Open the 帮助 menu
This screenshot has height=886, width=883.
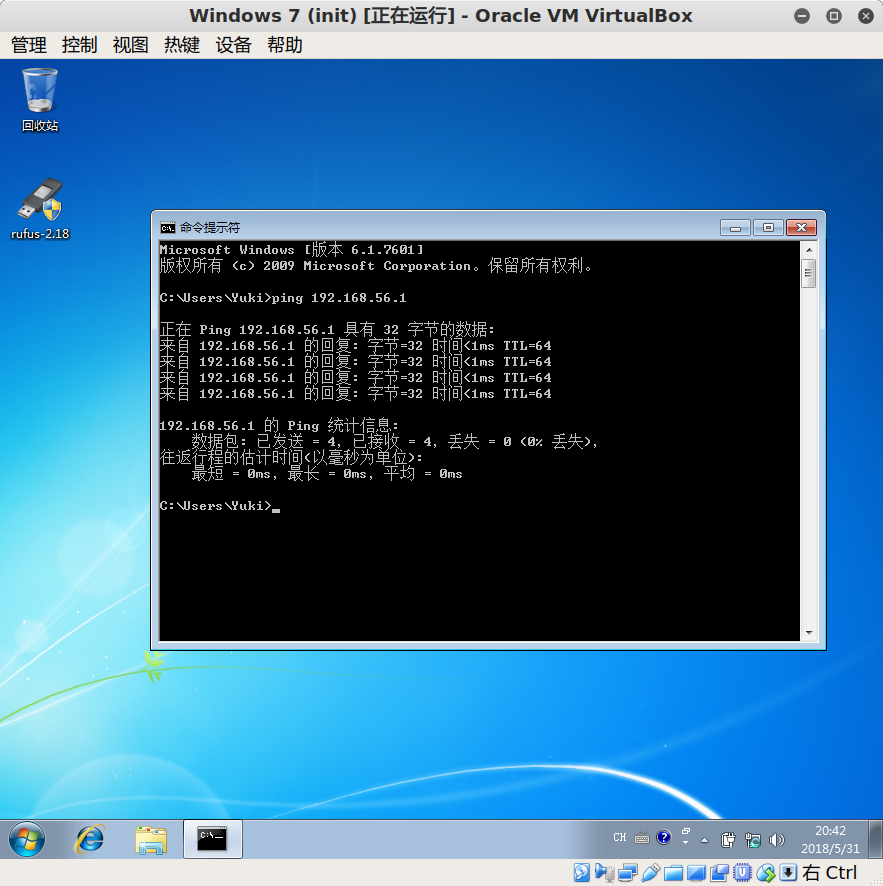[x=285, y=45]
